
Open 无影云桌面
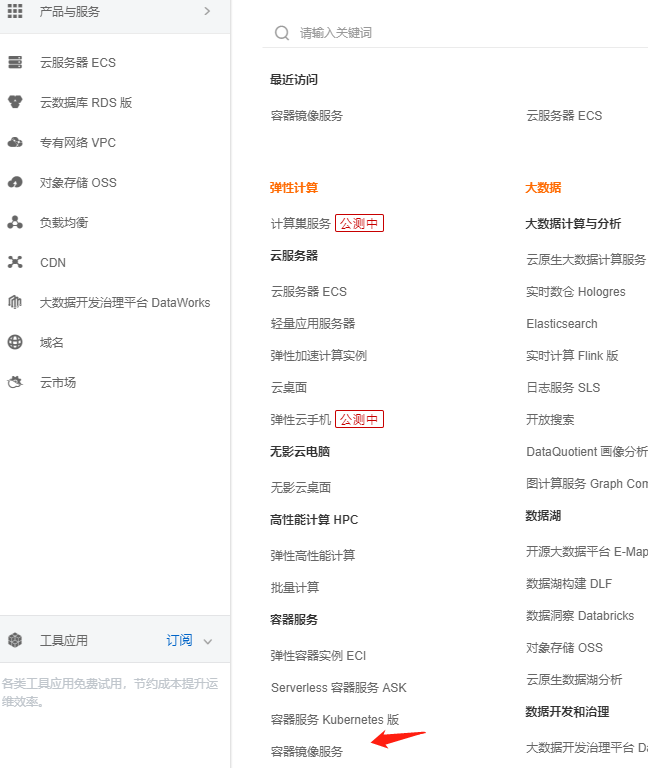point(301,487)
